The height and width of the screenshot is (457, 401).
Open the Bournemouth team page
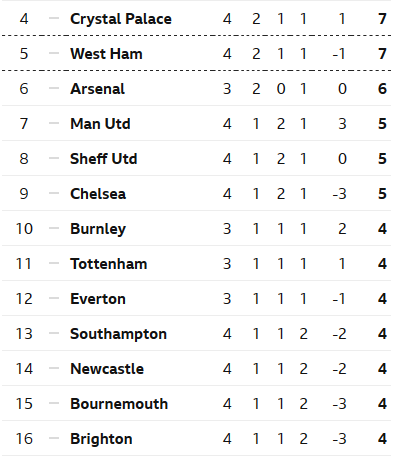pos(119,404)
